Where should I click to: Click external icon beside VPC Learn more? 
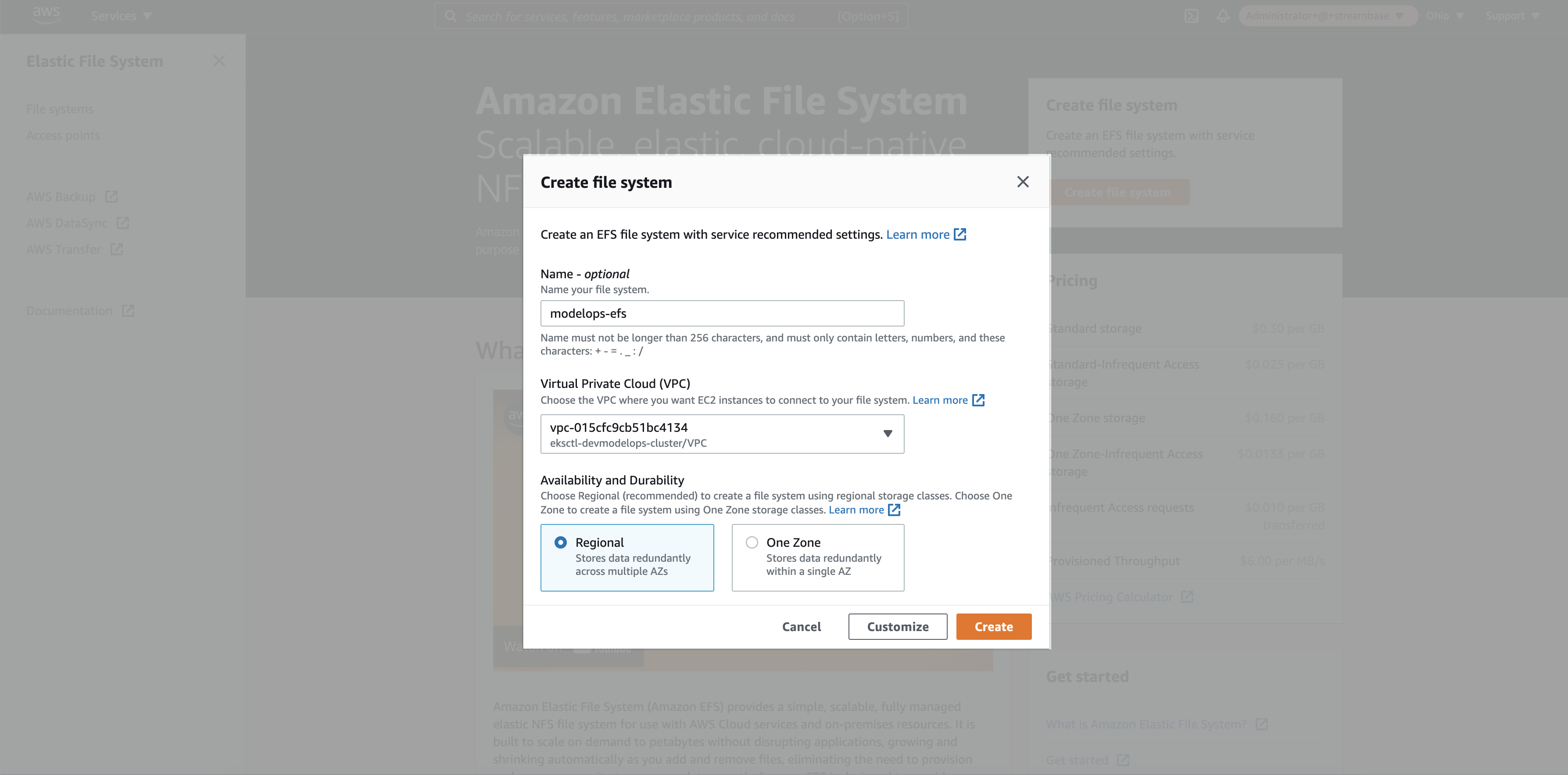(978, 400)
